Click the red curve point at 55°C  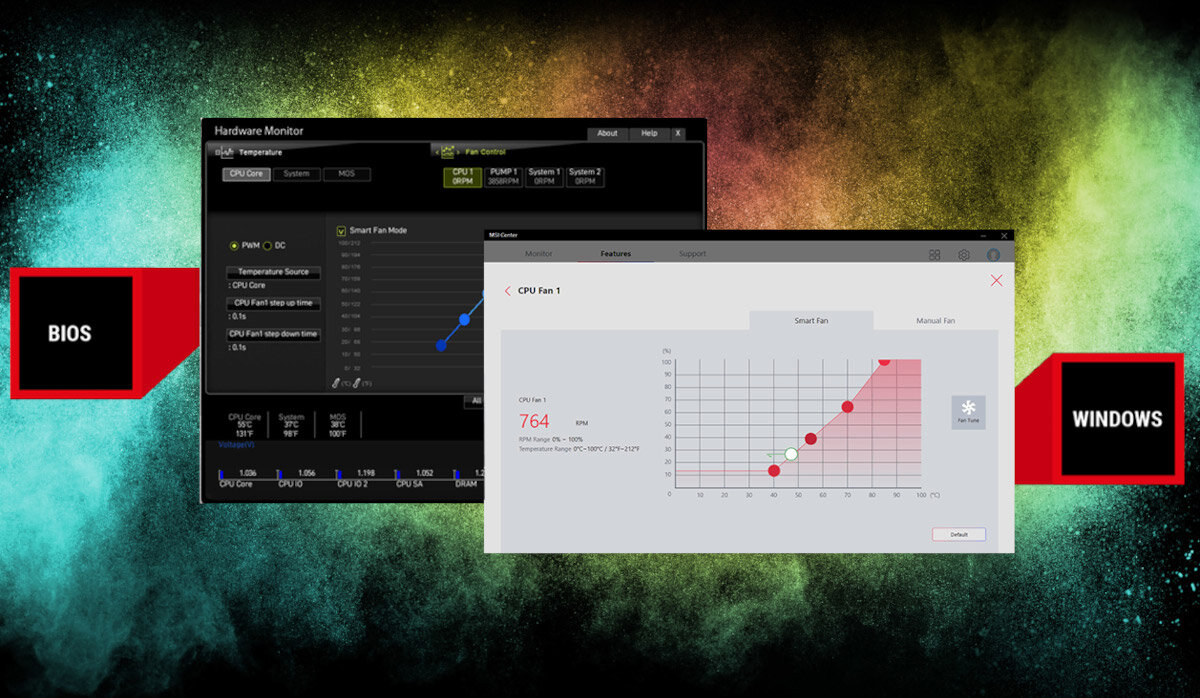coord(811,438)
